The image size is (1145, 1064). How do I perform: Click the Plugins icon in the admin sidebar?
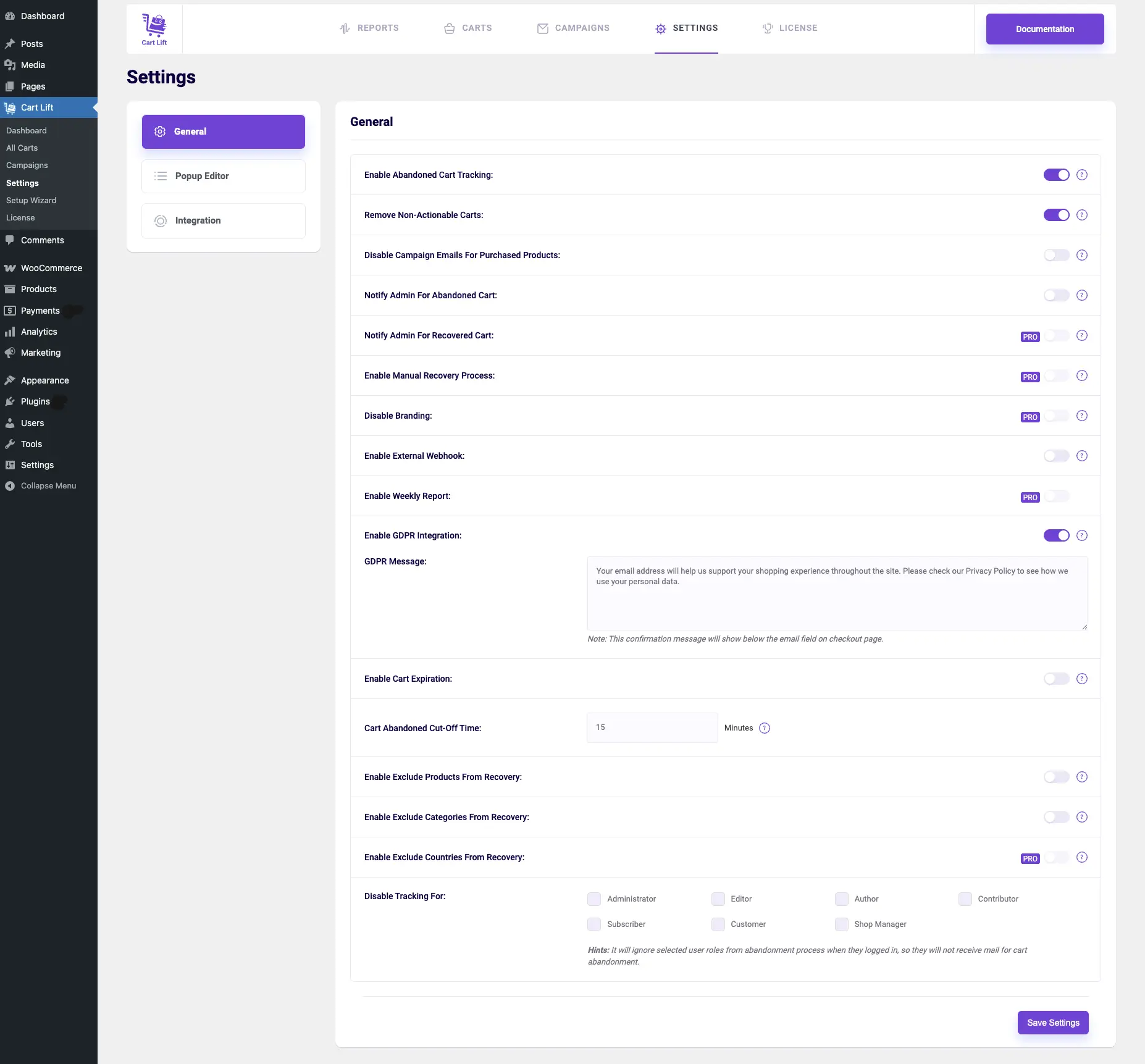pyautogui.click(x=10, y=401)
